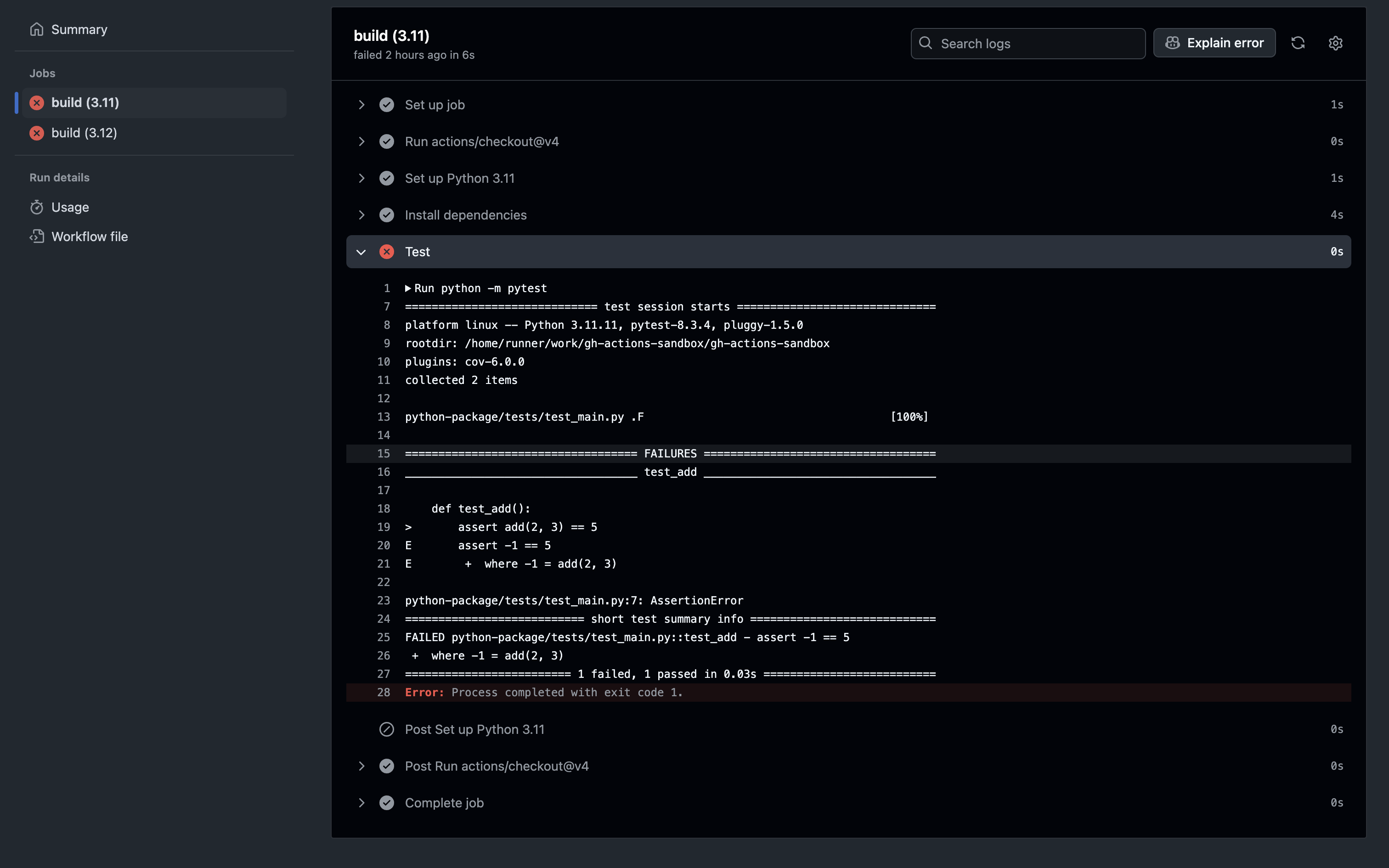The width and height of the screenshot is (1389, 868).
Task: Click the Workflow file icon
Action: 37,237
